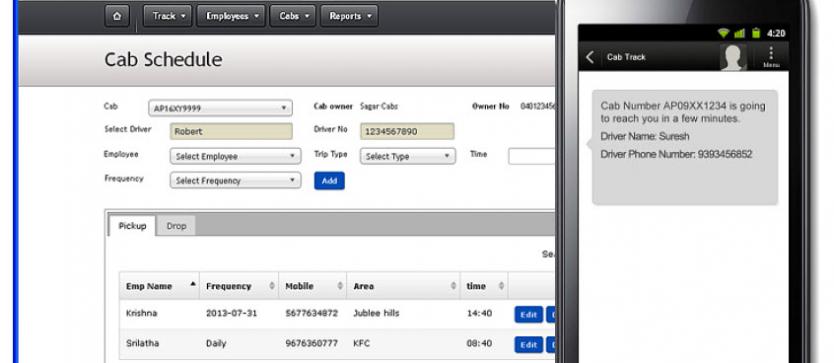Click frequency cell 2013-07-31
Image resolution: width=834 pixels, height=363 pixels.
pyautogui.click(x=231, y=313)
